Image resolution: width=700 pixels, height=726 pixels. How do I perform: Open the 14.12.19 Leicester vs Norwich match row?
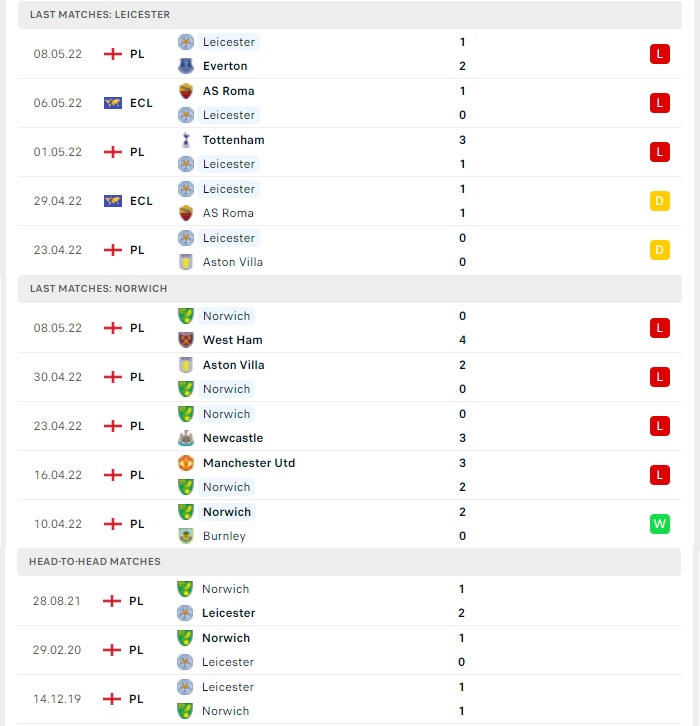point(349,699)
